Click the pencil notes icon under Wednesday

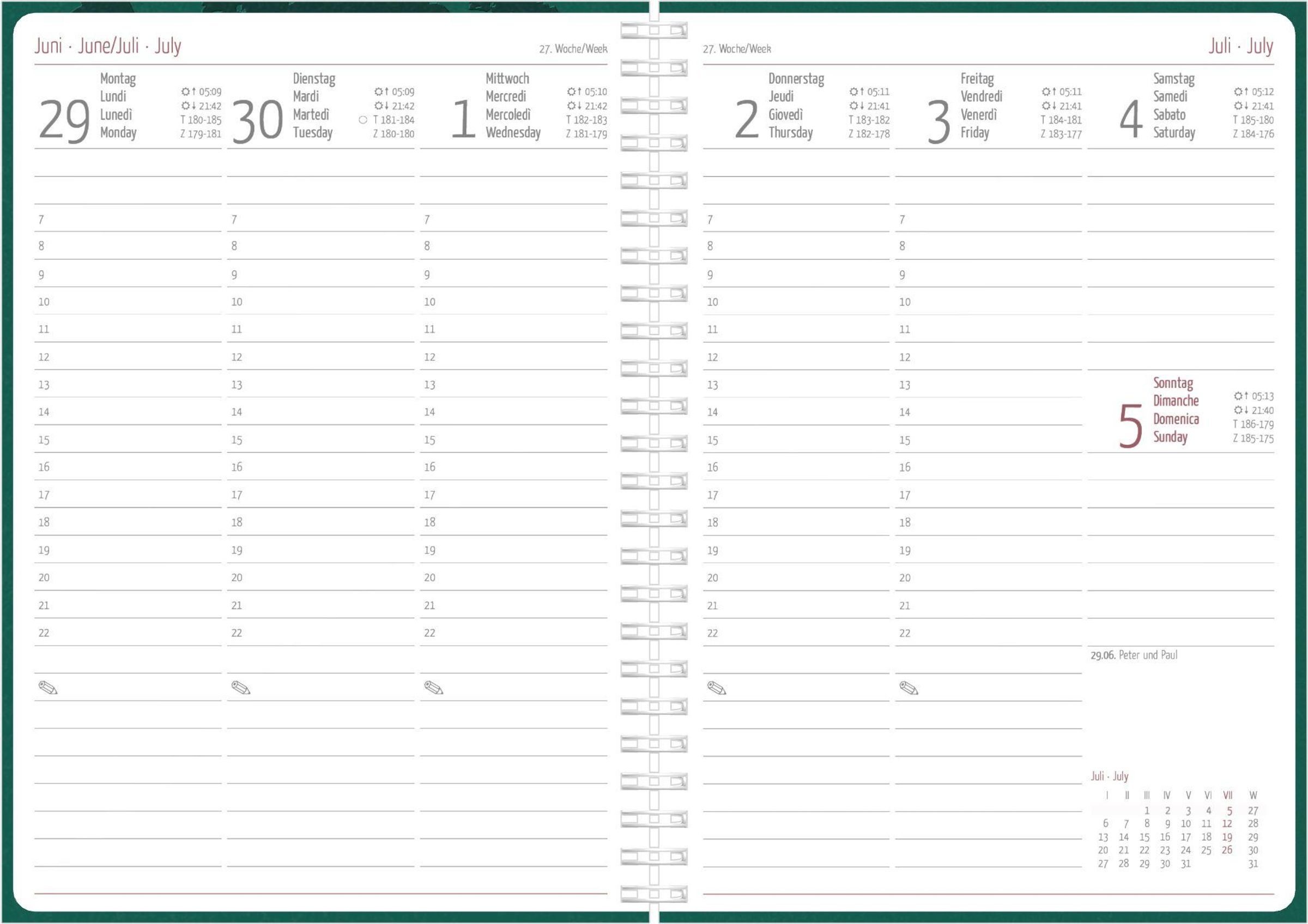click(x=433, y=688)
